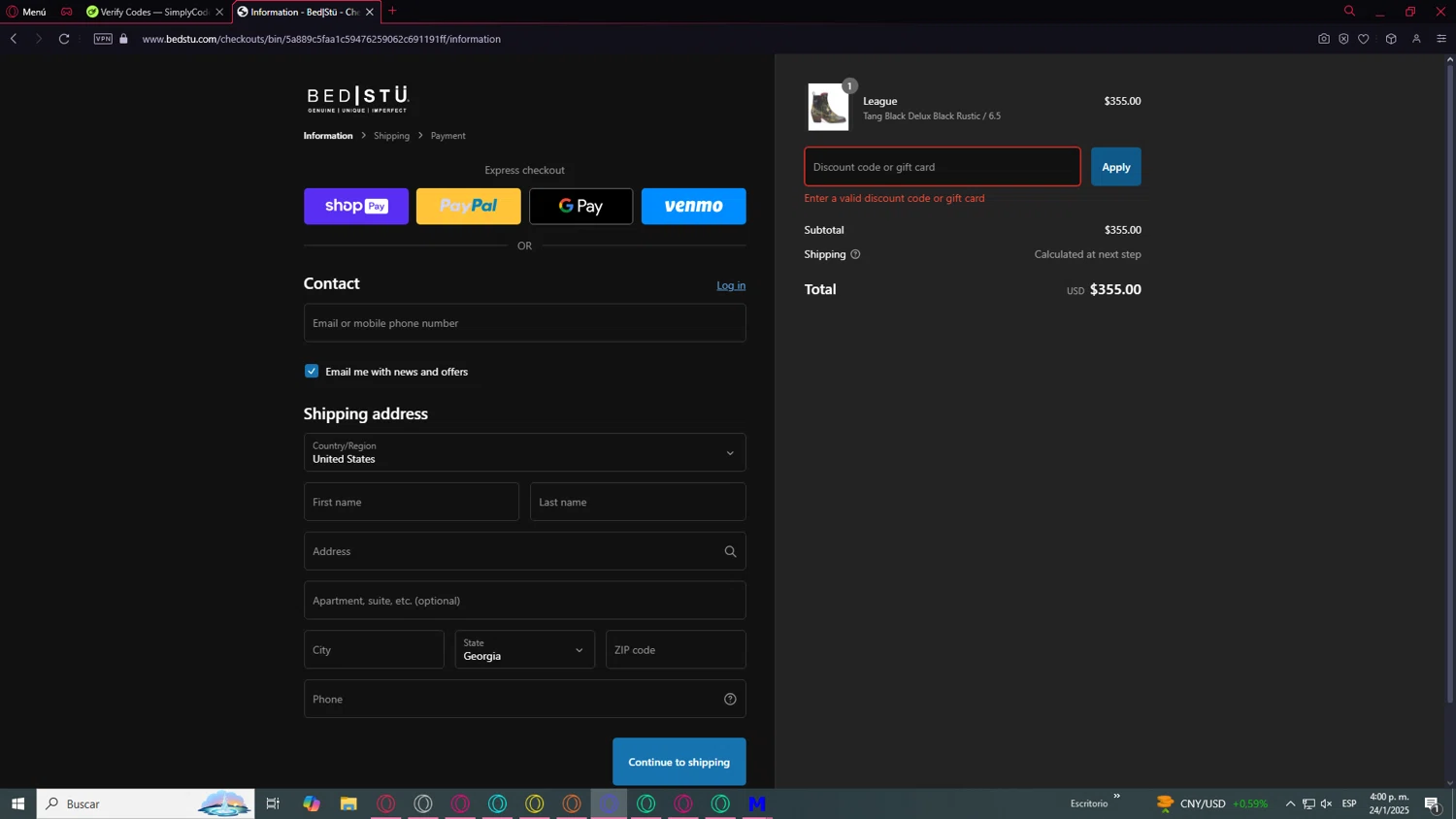Click Continue to shipping button
Screen dimensions: 1456x819
point(679,762)
